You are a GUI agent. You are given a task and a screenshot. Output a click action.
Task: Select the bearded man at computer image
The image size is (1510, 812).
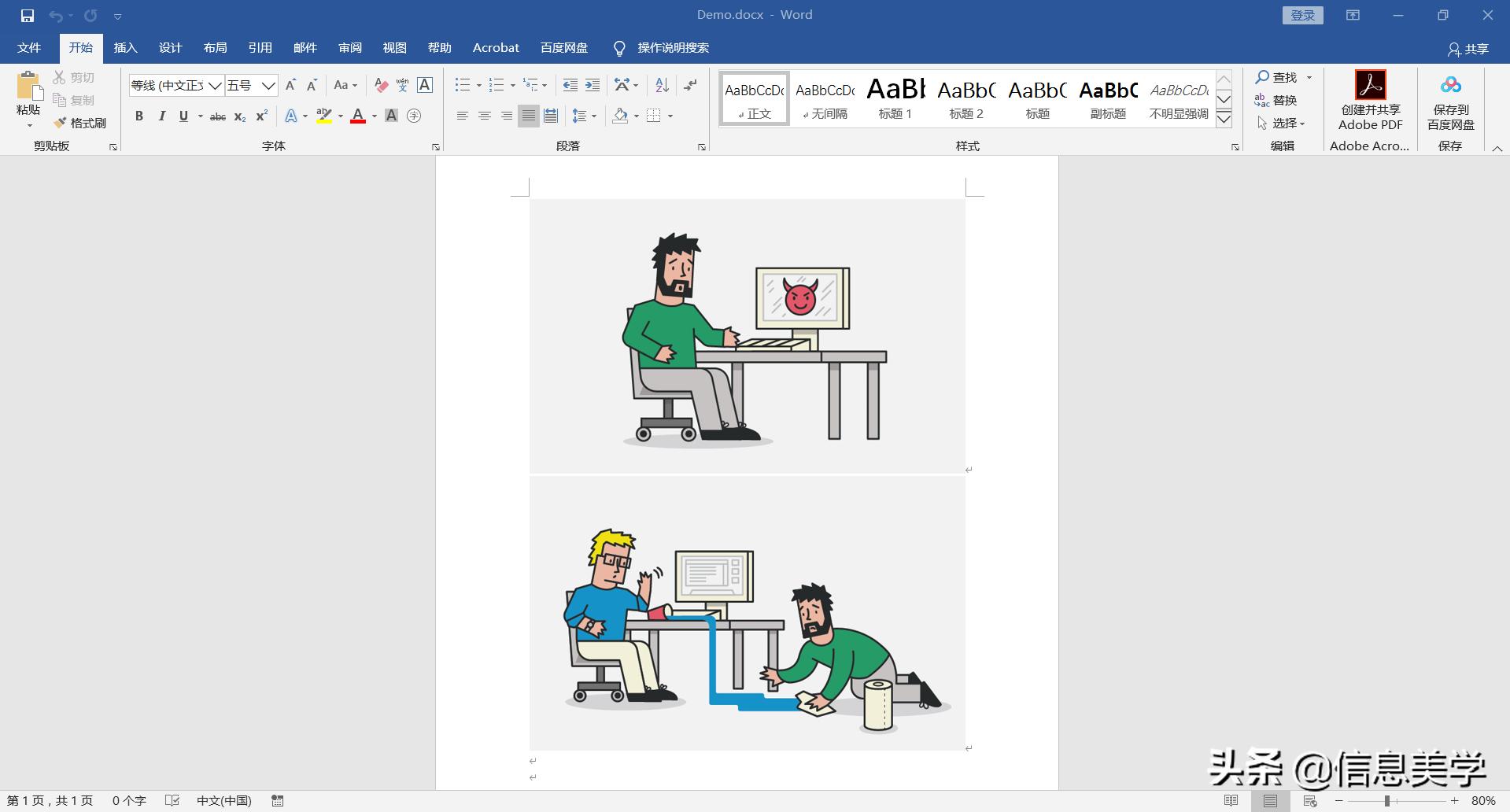tap(747, 336)
